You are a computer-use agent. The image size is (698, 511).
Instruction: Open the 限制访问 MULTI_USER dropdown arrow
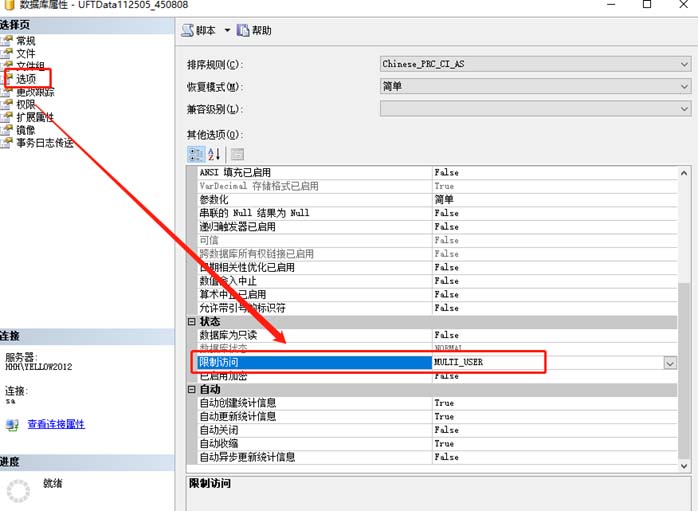click(669, 362)
